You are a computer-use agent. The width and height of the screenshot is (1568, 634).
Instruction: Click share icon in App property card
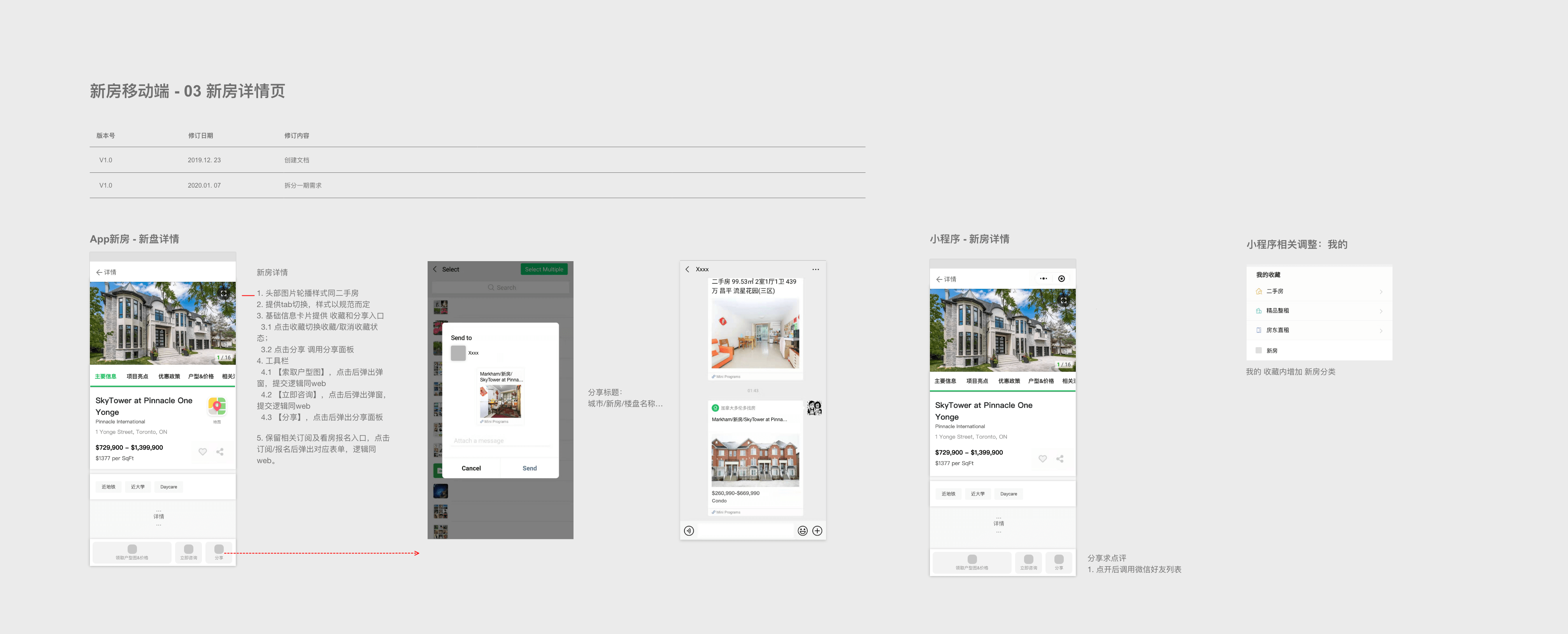click(220, 452)
